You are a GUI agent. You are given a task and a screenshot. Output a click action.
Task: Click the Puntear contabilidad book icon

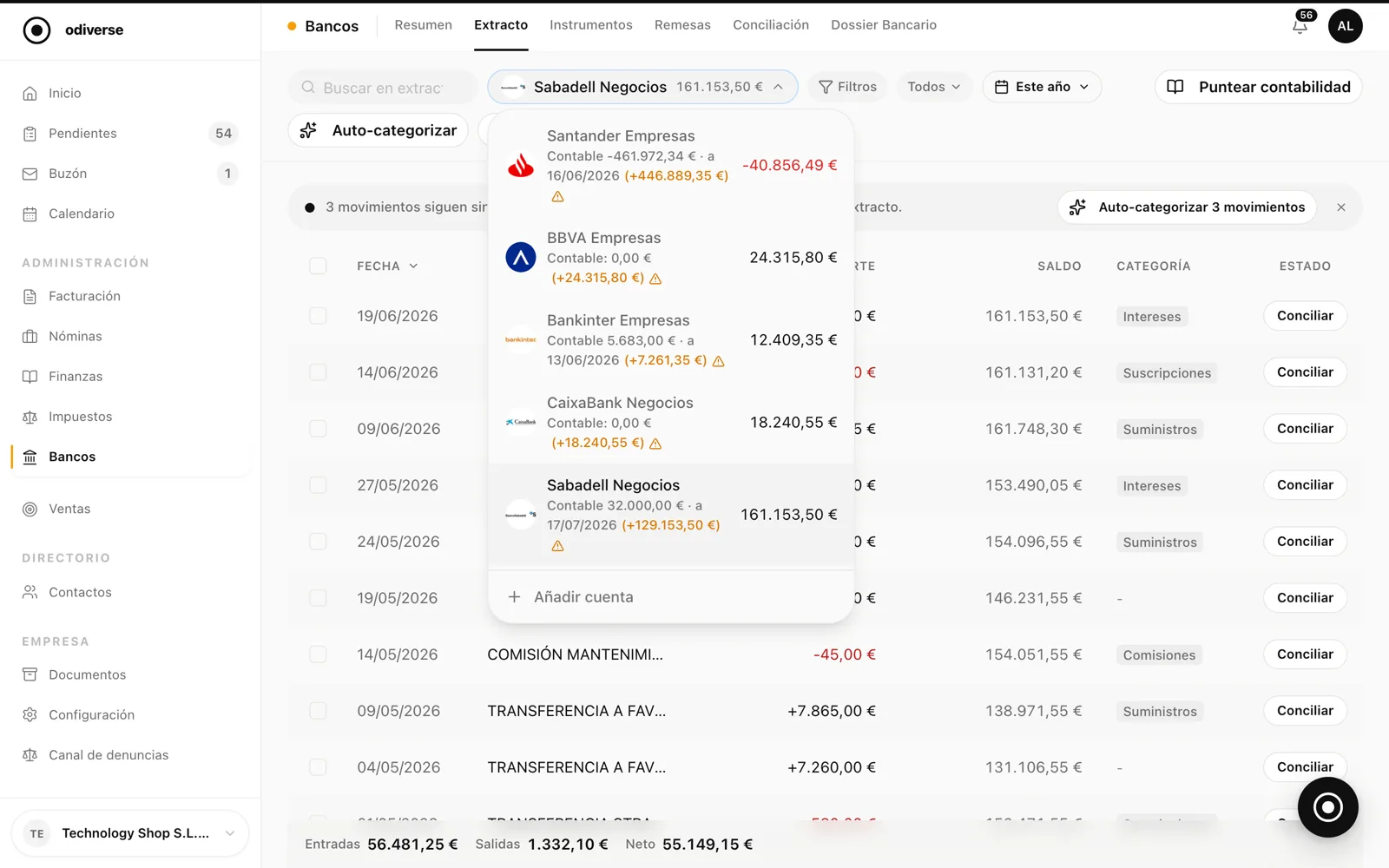point(1175,87)
